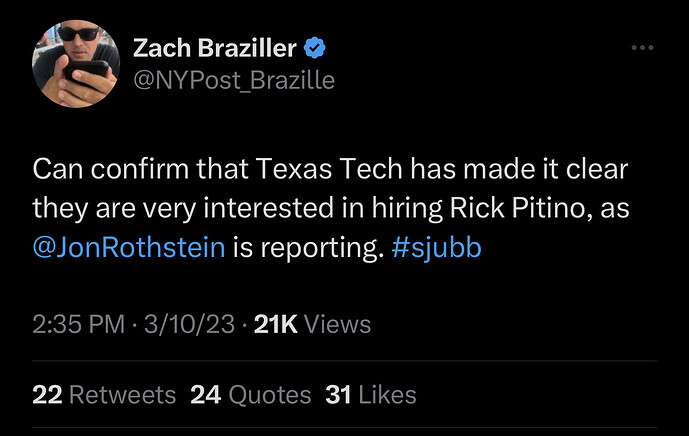The height and width of the screenshot is (436, 689).
Task: Open the @JonRothstein mention
Action: pos(129,248)
